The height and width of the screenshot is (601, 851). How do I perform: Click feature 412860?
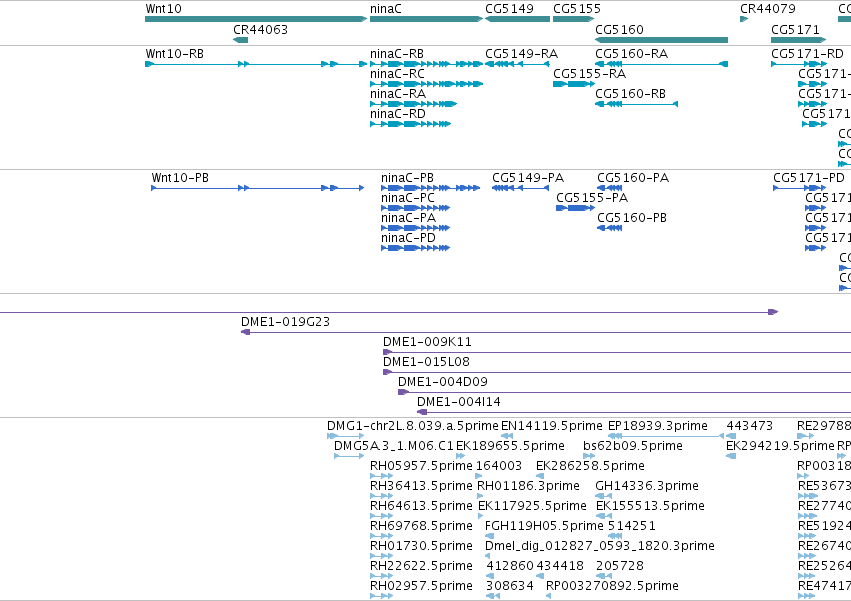pos(491,577)
